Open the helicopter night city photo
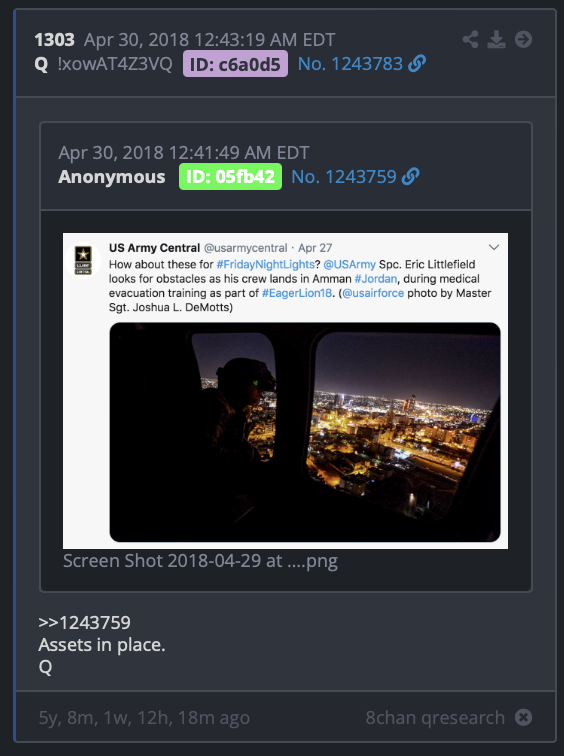Screen dimensions: 564x756 tap(305, 432)
